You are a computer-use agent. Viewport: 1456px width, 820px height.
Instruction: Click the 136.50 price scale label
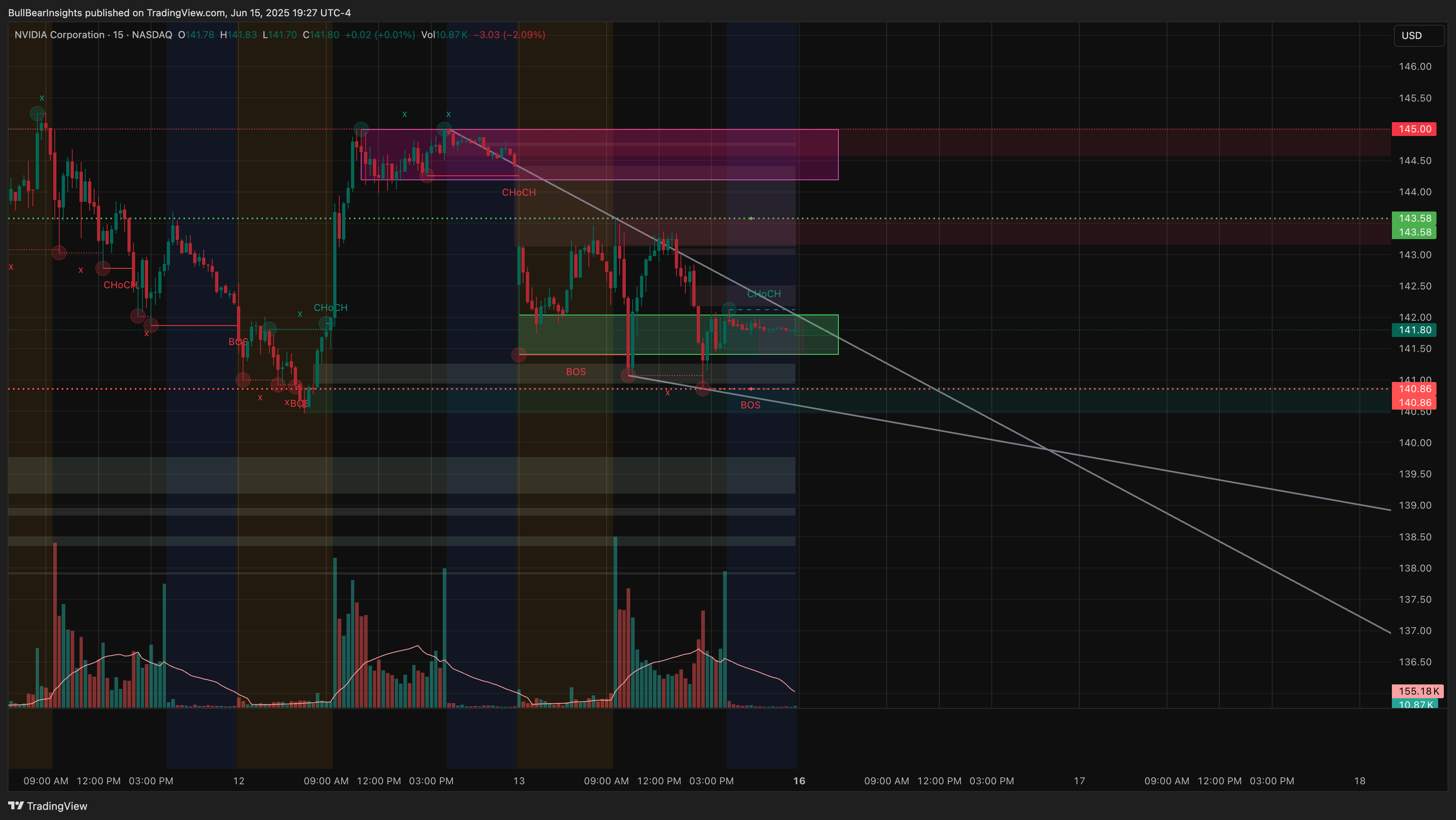1415,662
